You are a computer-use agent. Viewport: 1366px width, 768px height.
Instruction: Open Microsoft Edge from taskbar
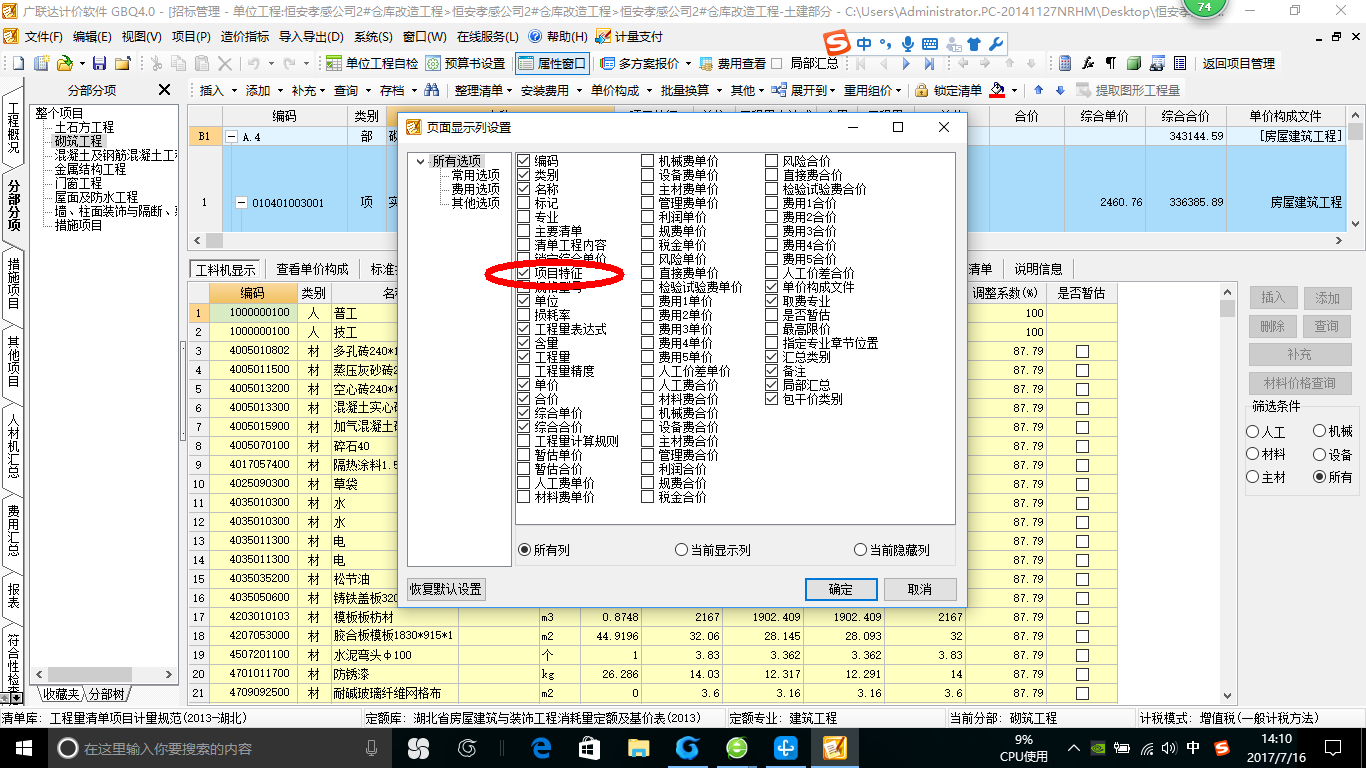[541, 748]
